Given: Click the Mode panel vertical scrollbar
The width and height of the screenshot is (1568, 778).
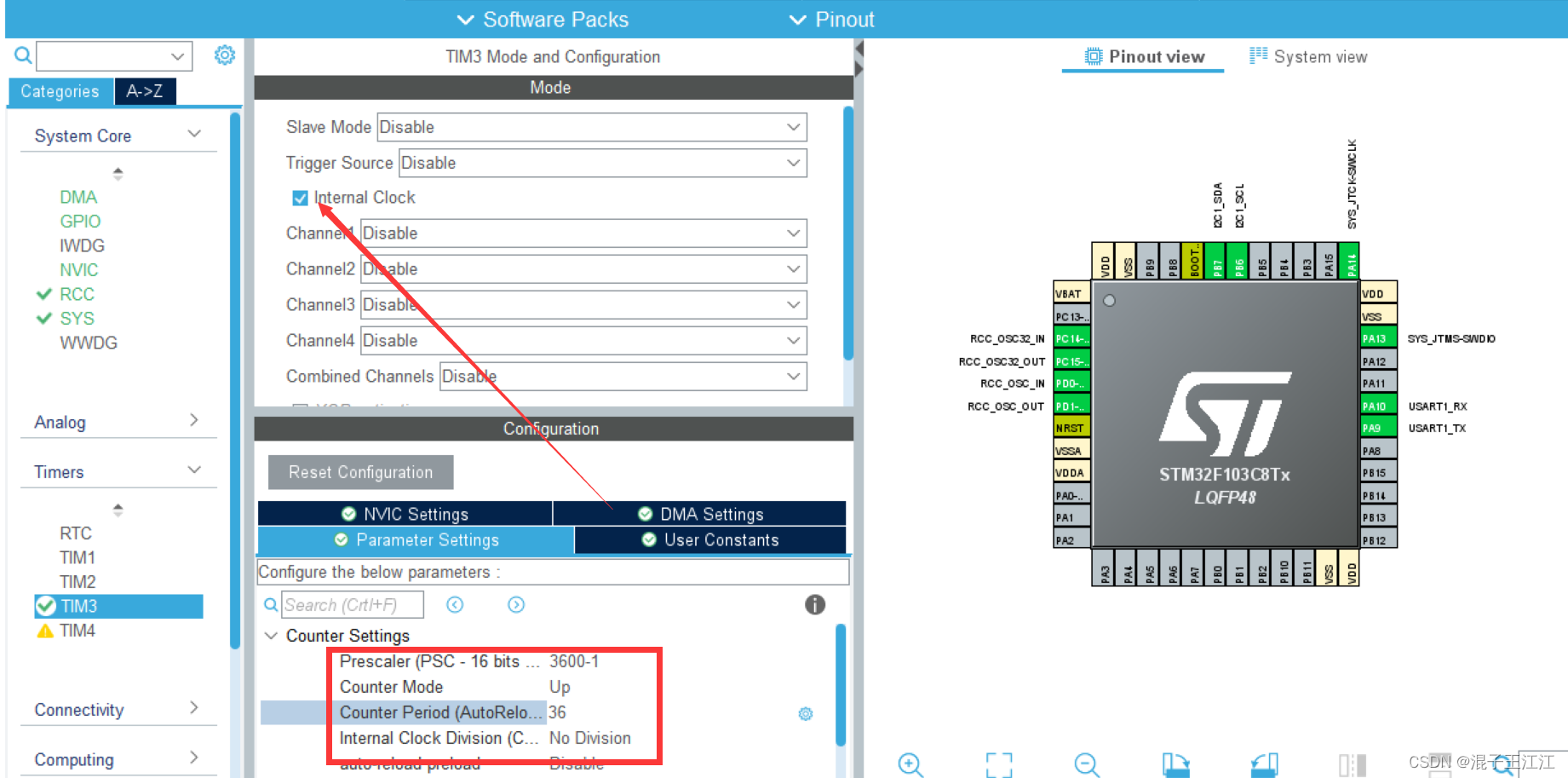Looking at the screenshot, I should coord(847,233).
